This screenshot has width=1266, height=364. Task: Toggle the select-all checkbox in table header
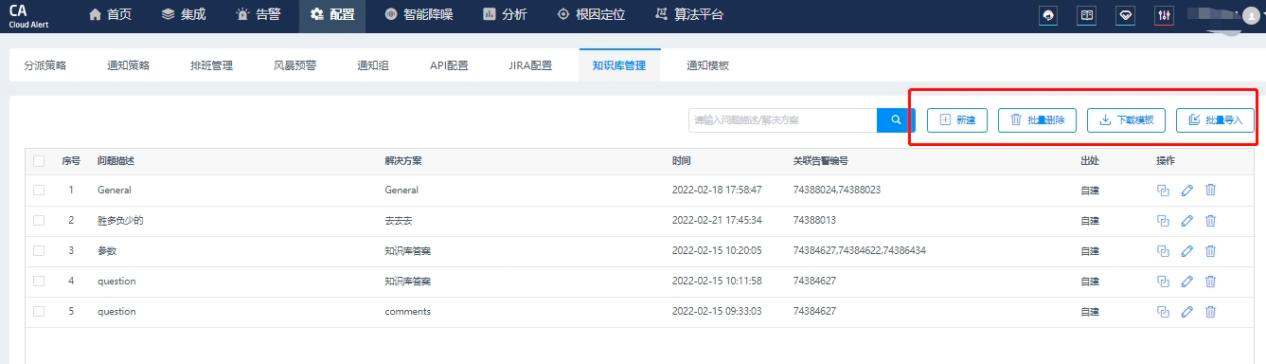point(39,160)
